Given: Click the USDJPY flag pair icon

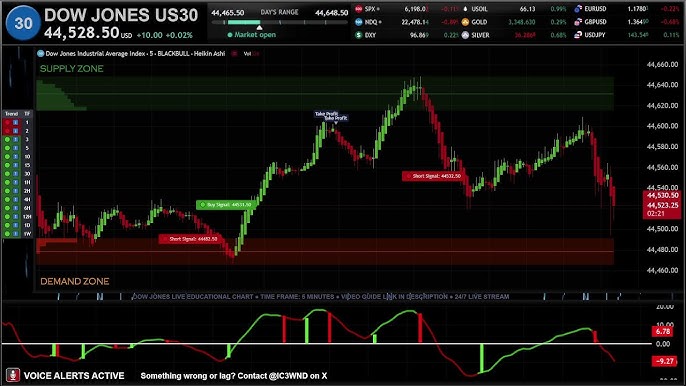Looking at the screenshot, I should pos(578,35).
